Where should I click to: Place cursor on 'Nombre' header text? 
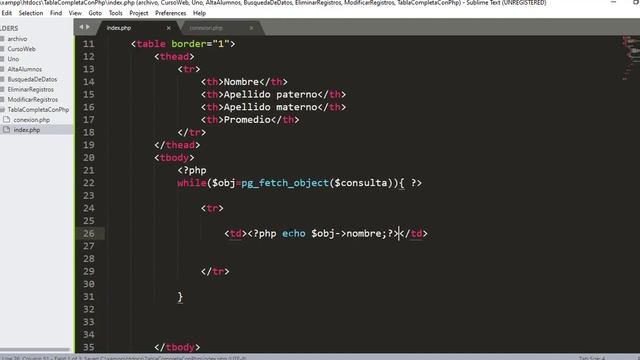[x=241, y=82]
